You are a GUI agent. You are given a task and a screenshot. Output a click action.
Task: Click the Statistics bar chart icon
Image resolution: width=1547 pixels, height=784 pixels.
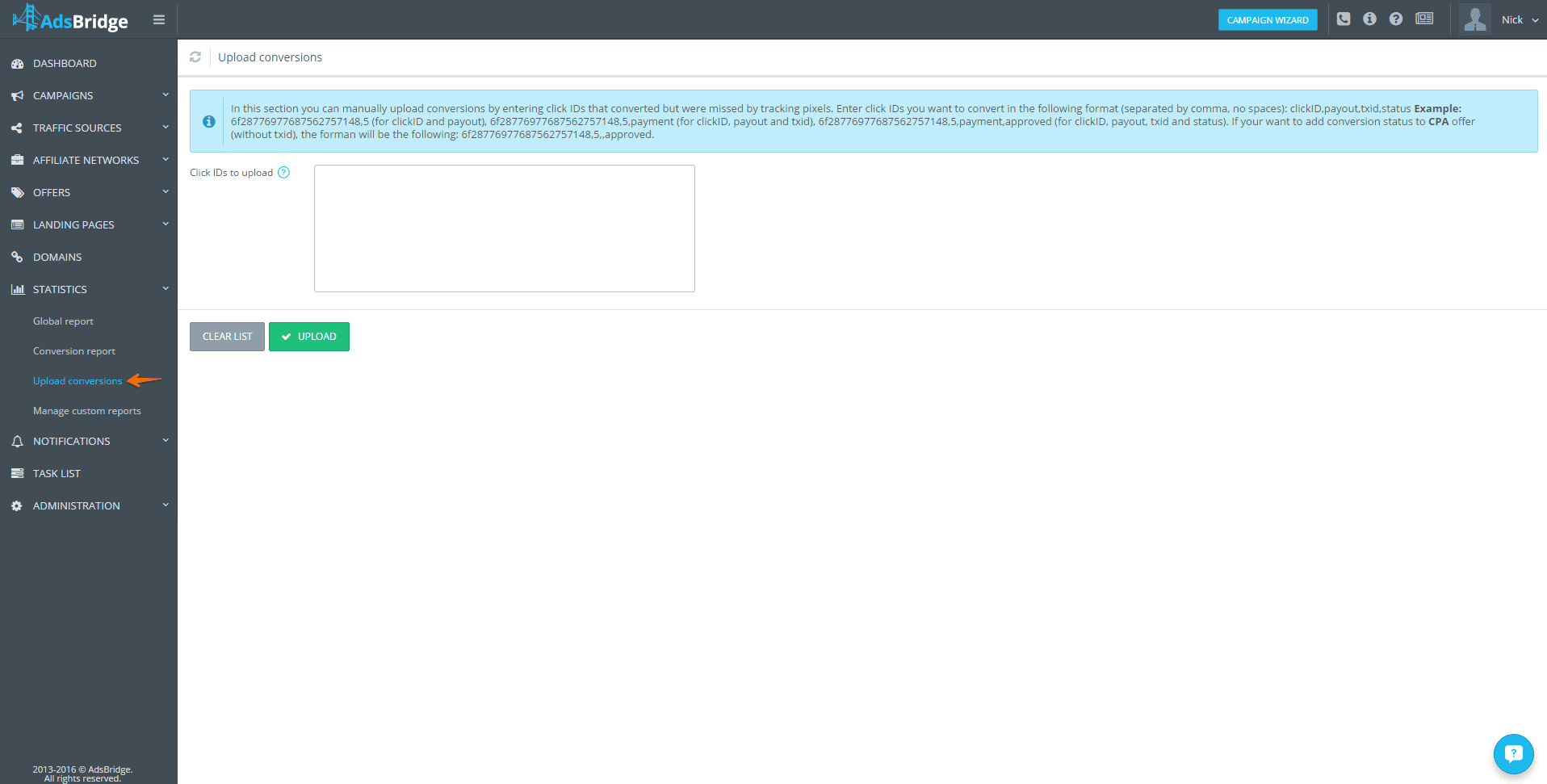(x=17, y=290)
